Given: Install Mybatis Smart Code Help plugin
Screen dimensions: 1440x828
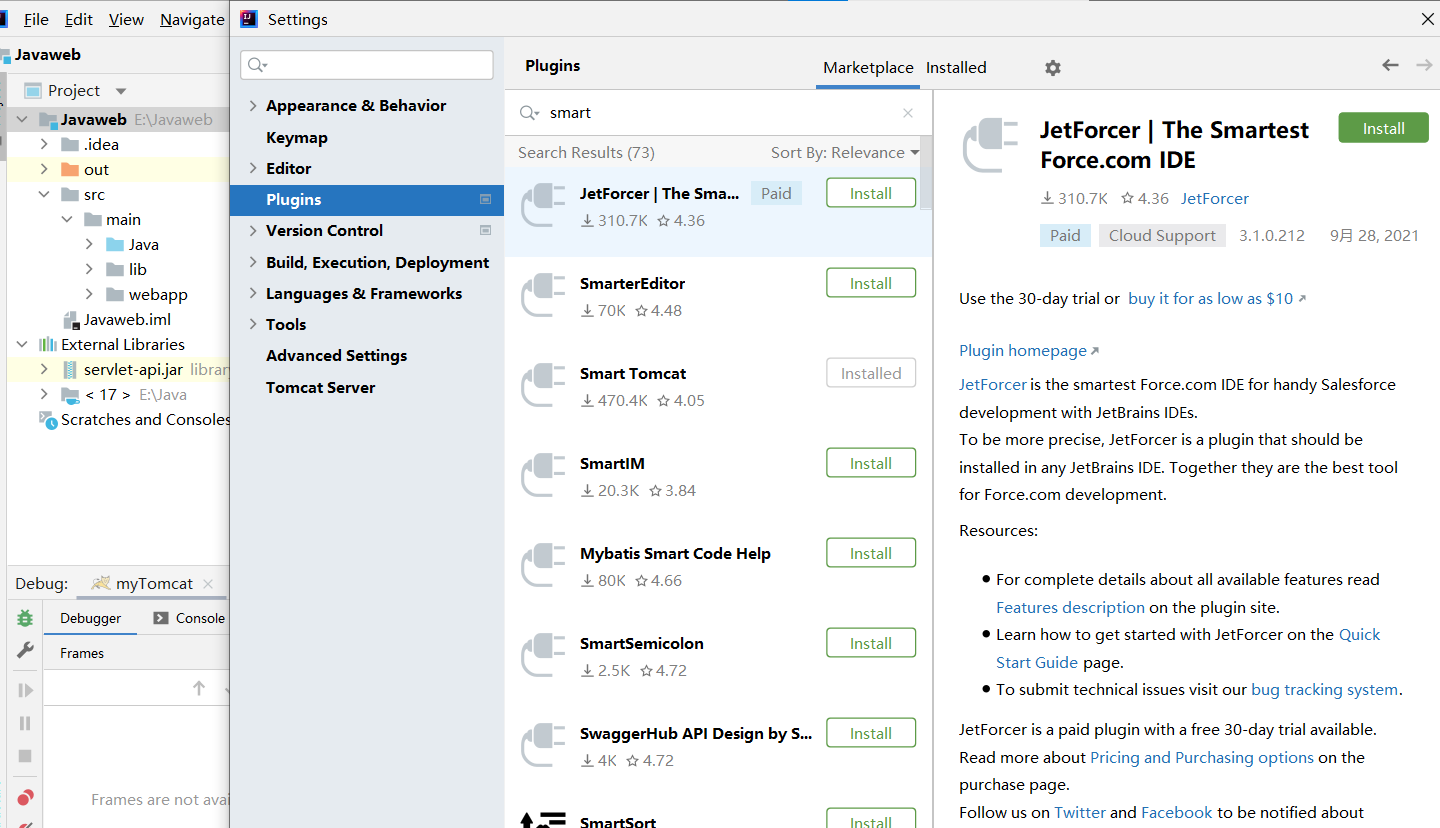Looking at the screenshot, I should coord(871,553).
